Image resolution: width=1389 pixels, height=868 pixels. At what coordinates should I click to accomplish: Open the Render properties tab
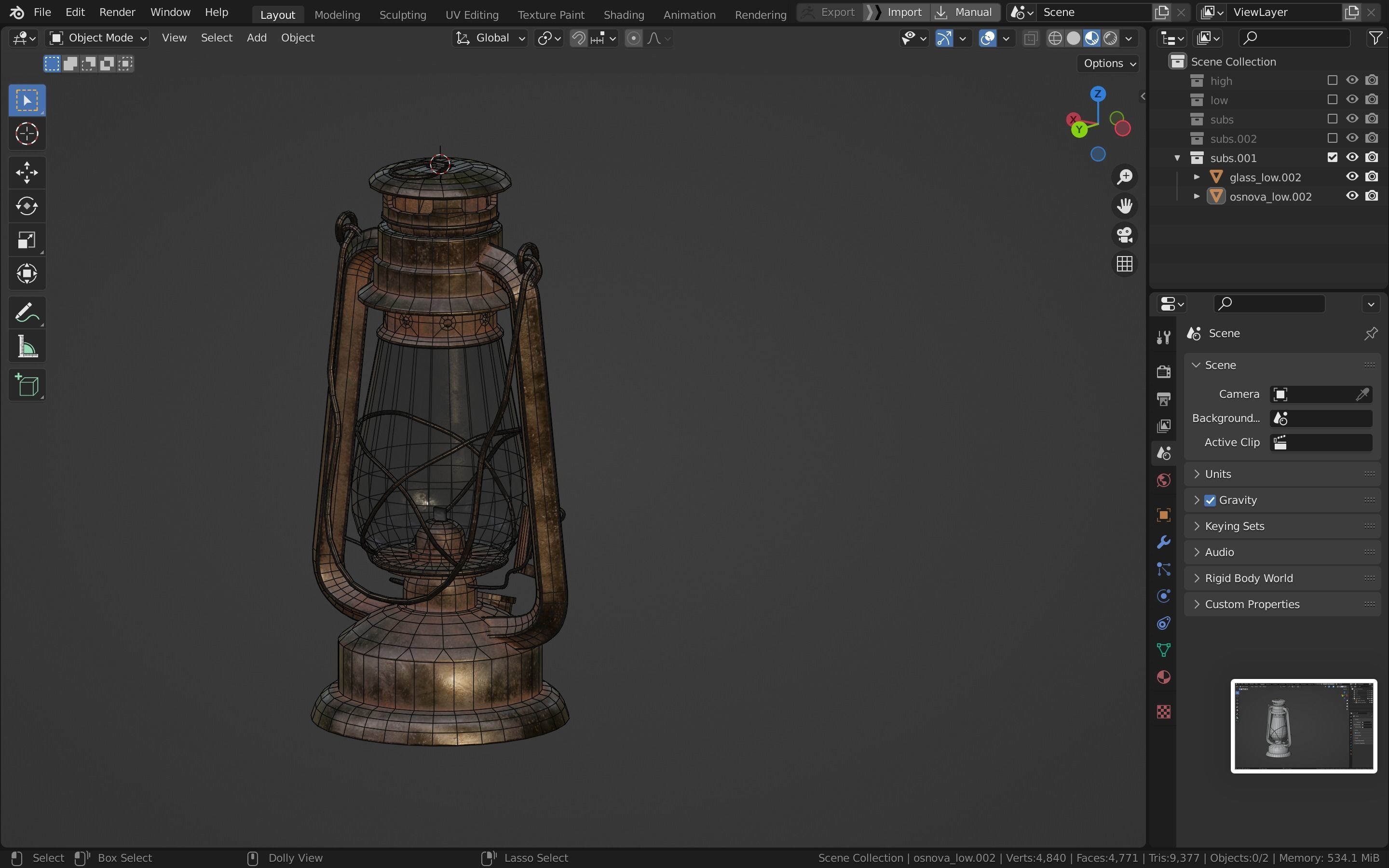coord(1163,372)
